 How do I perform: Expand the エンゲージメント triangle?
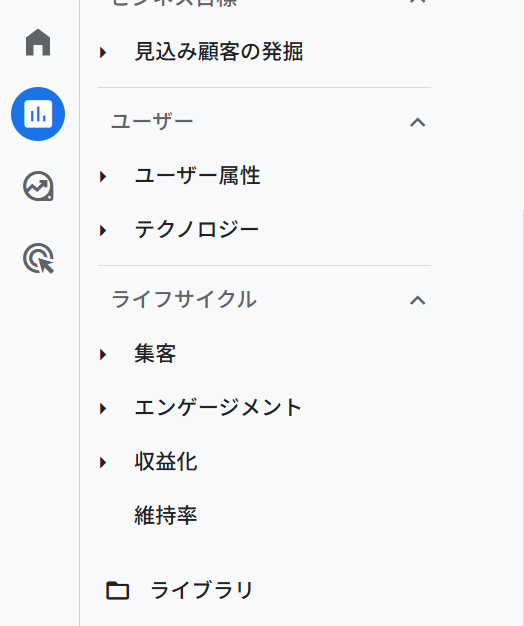(x=103, y=408)
